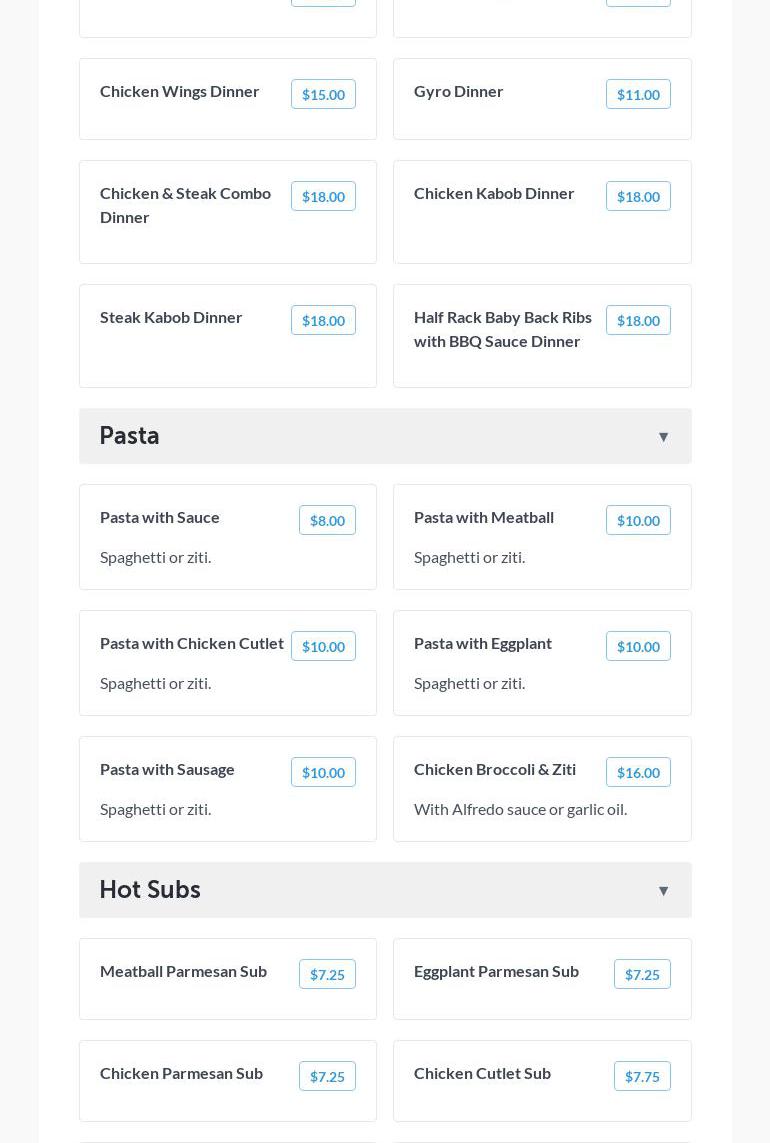The width and height of the screenshot is (770, 1143).
Task: Open Pasta with Eggplant item
Action: point(483,643)
